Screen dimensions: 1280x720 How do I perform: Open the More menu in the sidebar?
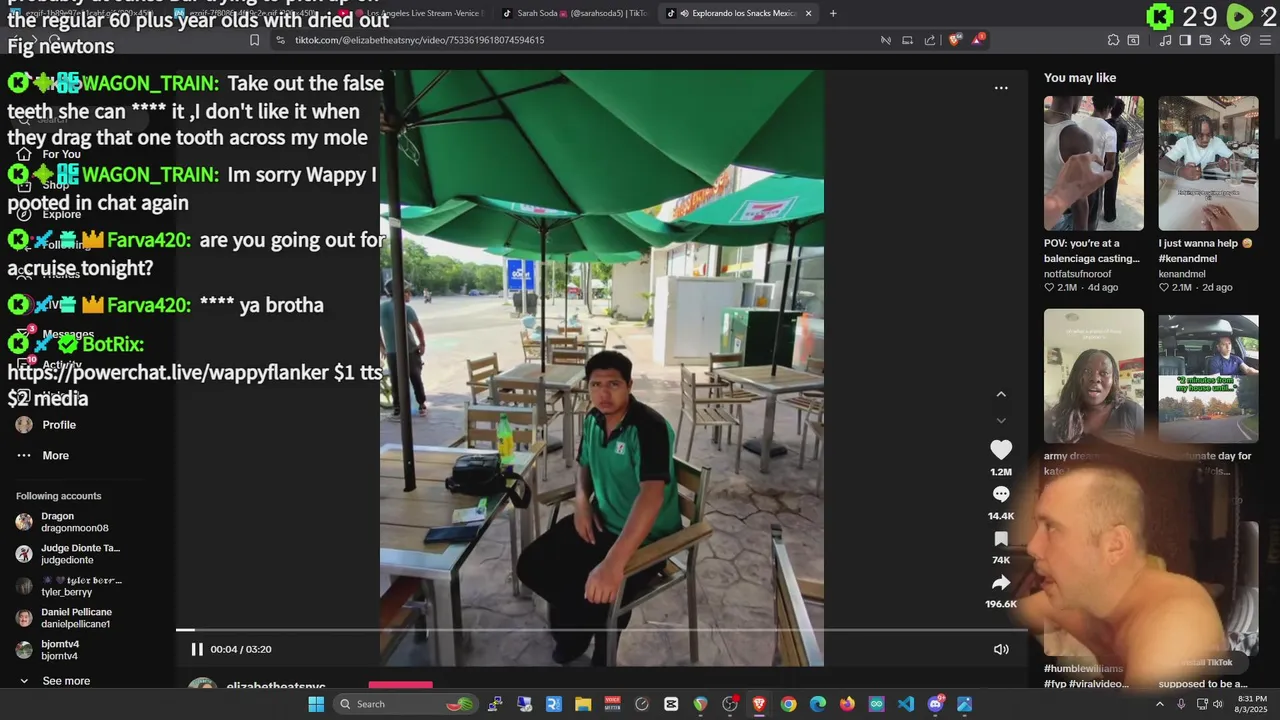point(56,455)
